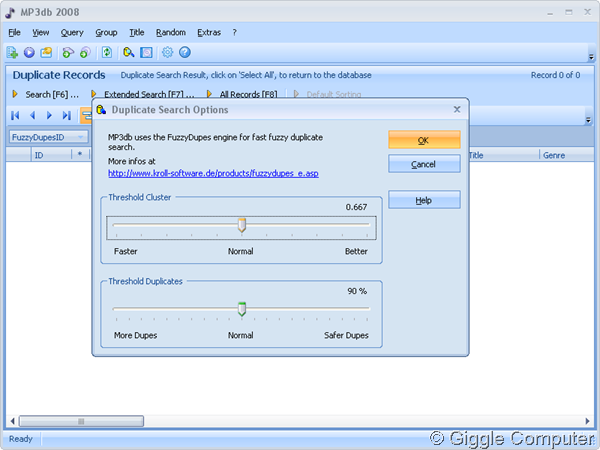
Task: Click the Faster label under cluster slider
Action: [126, 251]
